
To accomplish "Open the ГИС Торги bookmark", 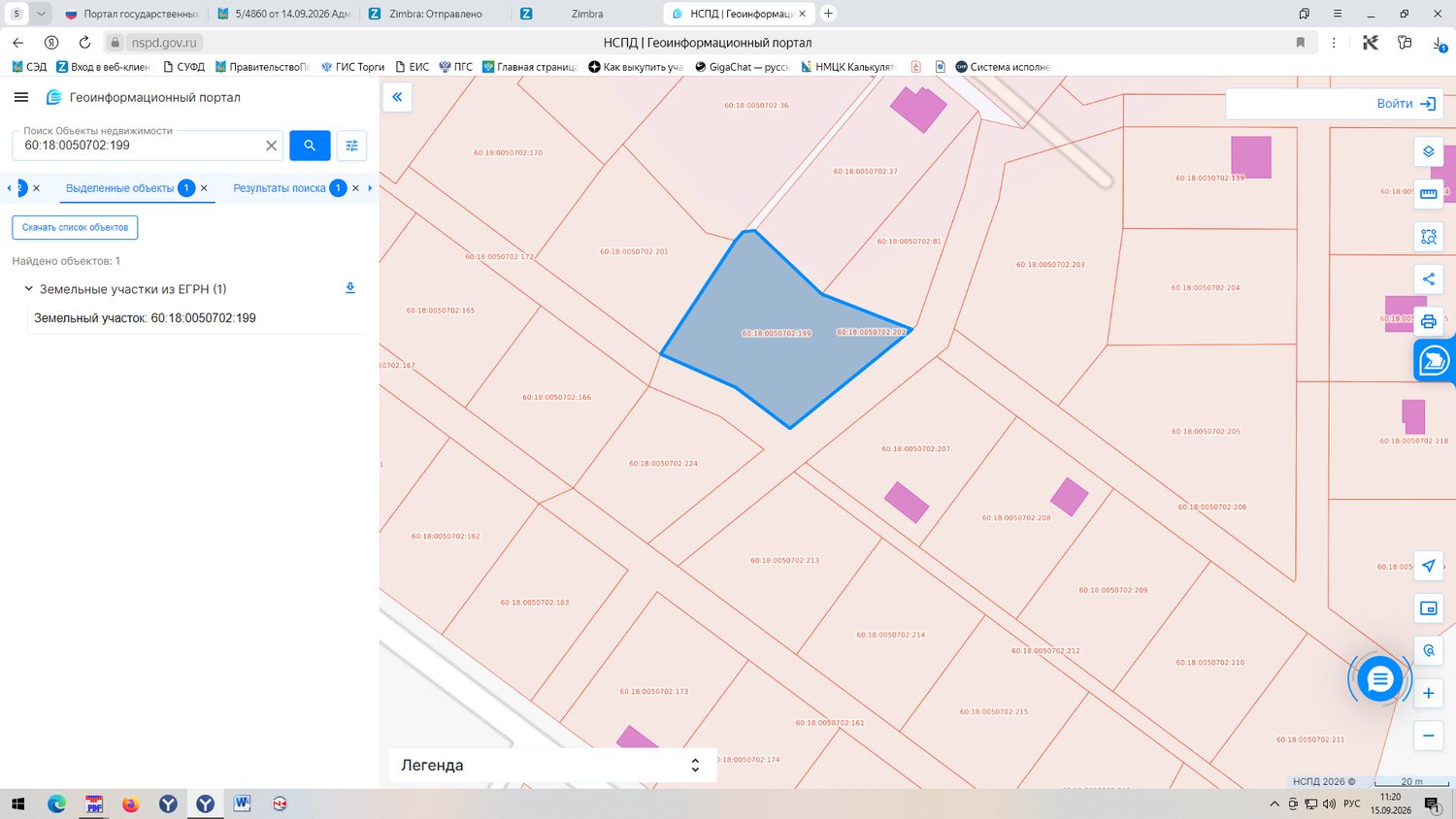I will click(x=352, y=67).
